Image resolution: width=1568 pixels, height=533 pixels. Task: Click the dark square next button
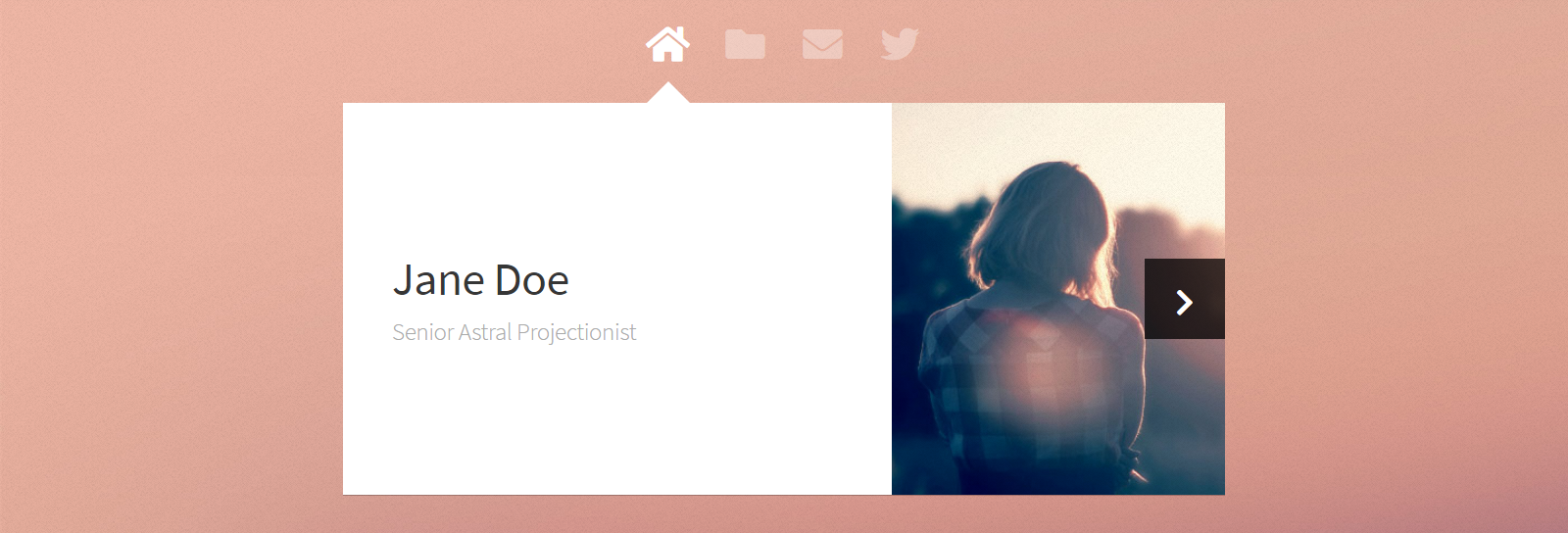(1185, 299)
